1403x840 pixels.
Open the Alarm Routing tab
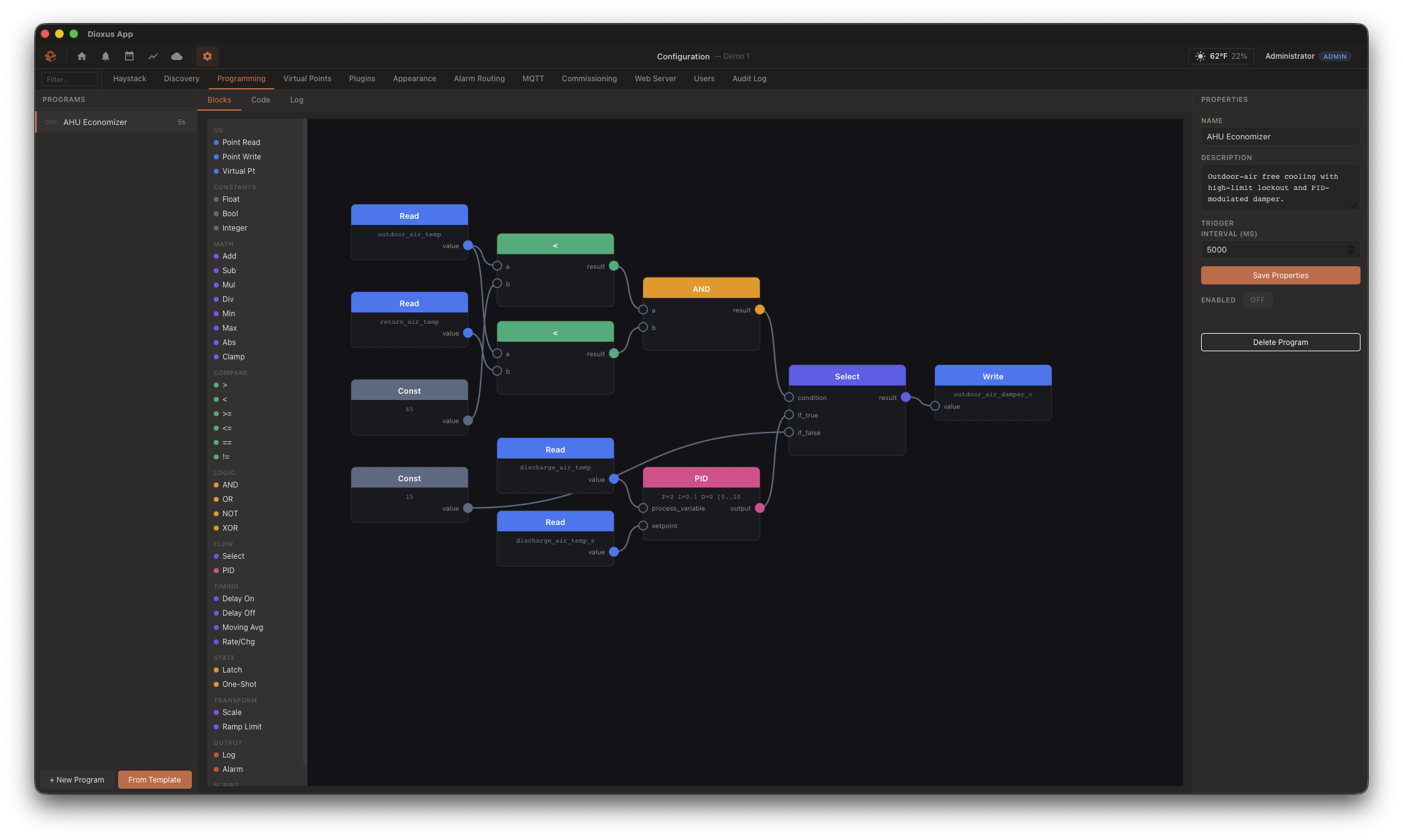pos(479,79)
